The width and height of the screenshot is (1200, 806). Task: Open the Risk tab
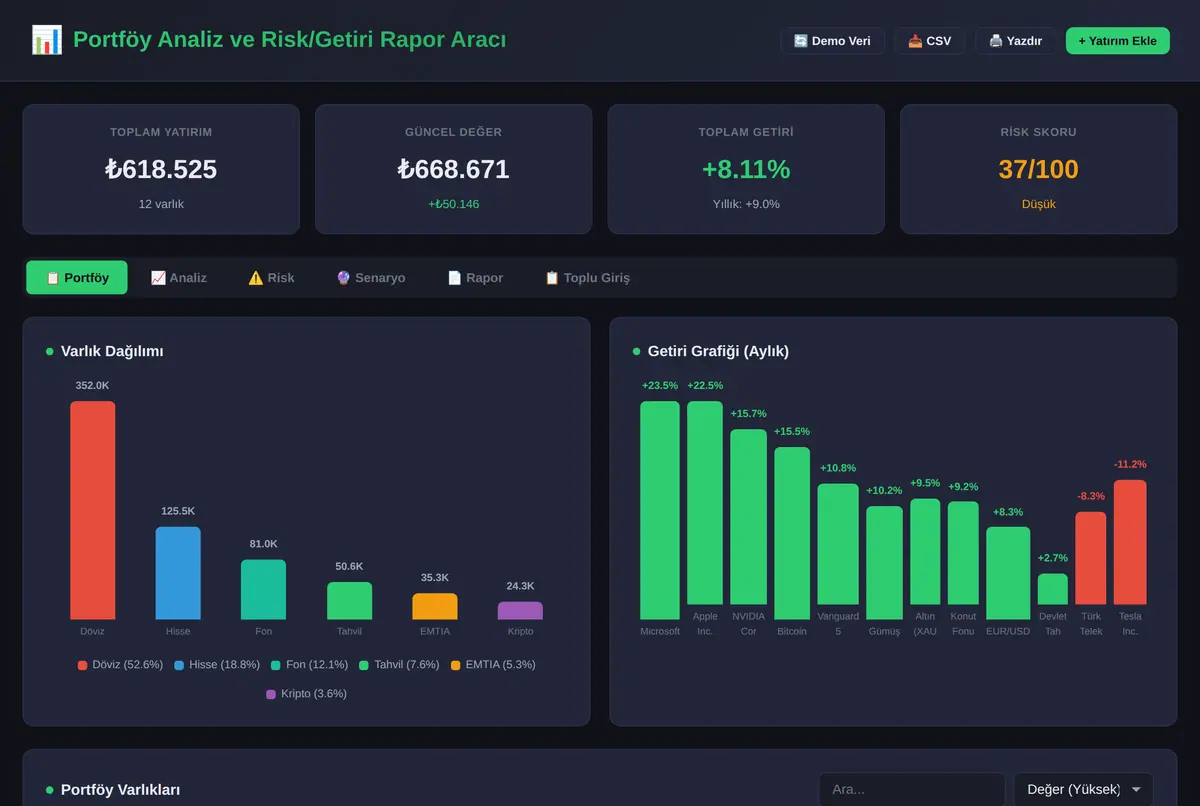[271, 278]
